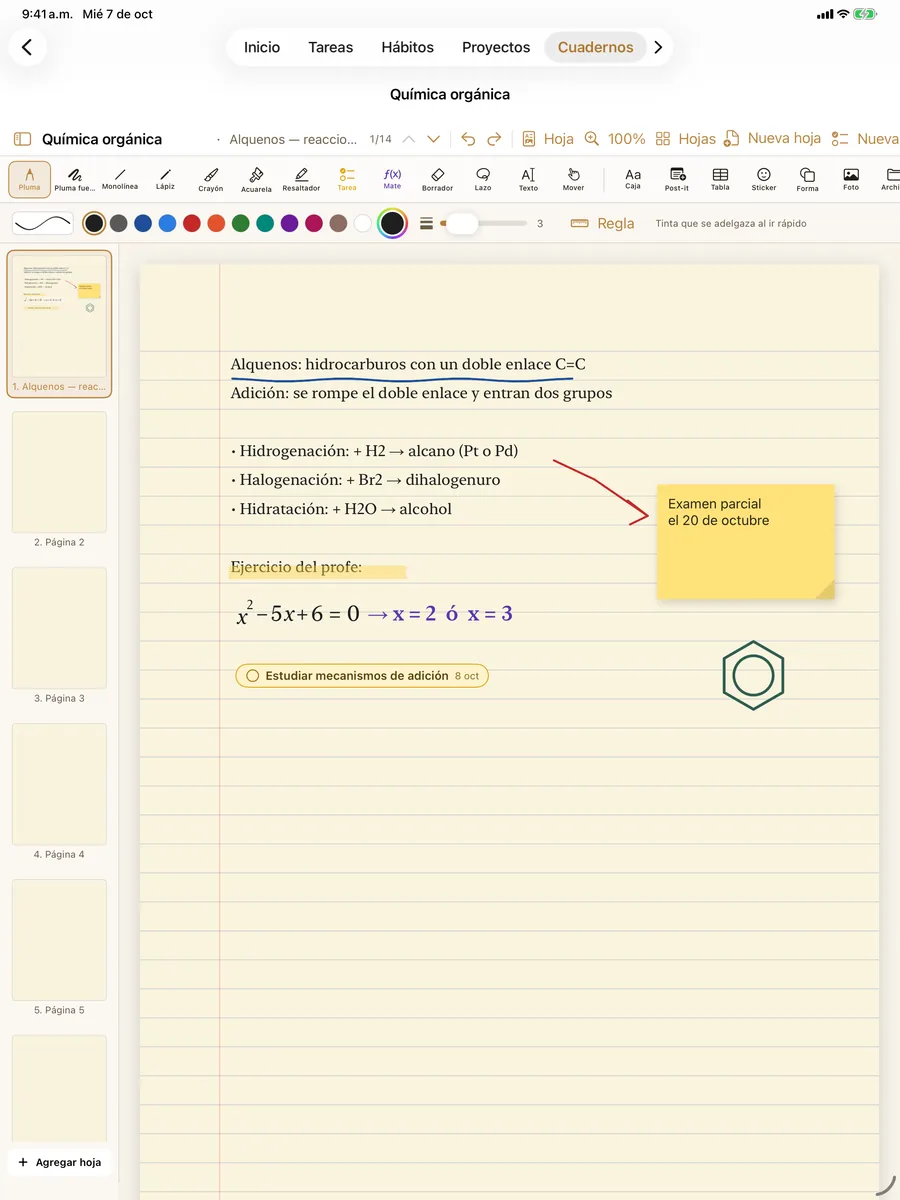Open the page title dropdown 'Alquenos — reaccio...'
Image resolution: width=900 pixels, height=1200 pixels.
tap(293, 139)
